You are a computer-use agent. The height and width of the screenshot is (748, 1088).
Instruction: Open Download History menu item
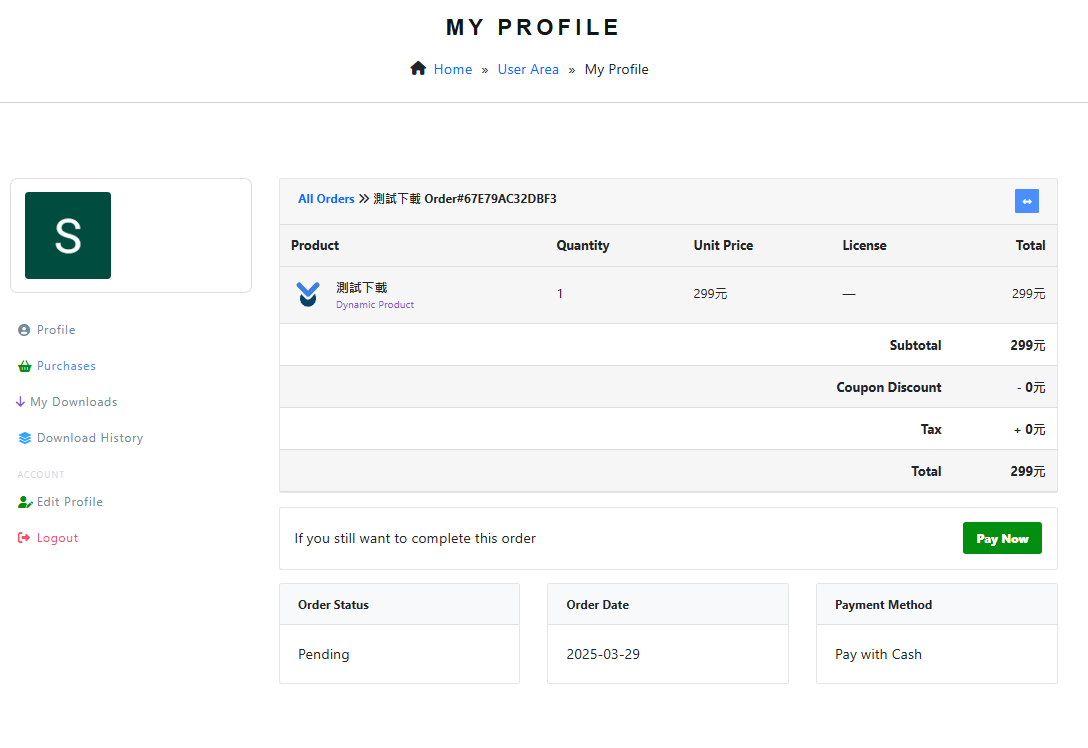[90, 438]
